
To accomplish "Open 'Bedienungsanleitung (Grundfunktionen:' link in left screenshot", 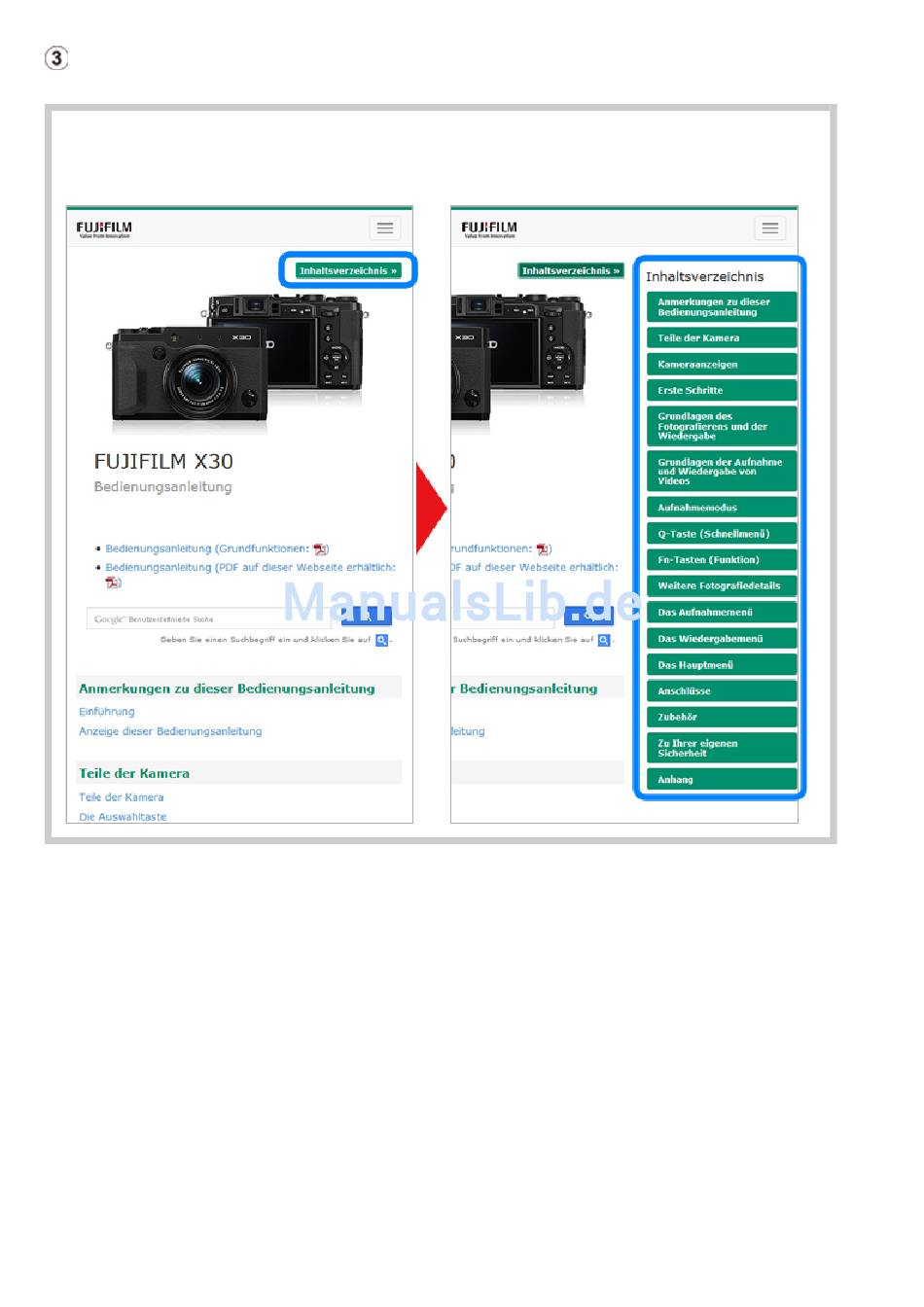I will click(x=207, y=548).
